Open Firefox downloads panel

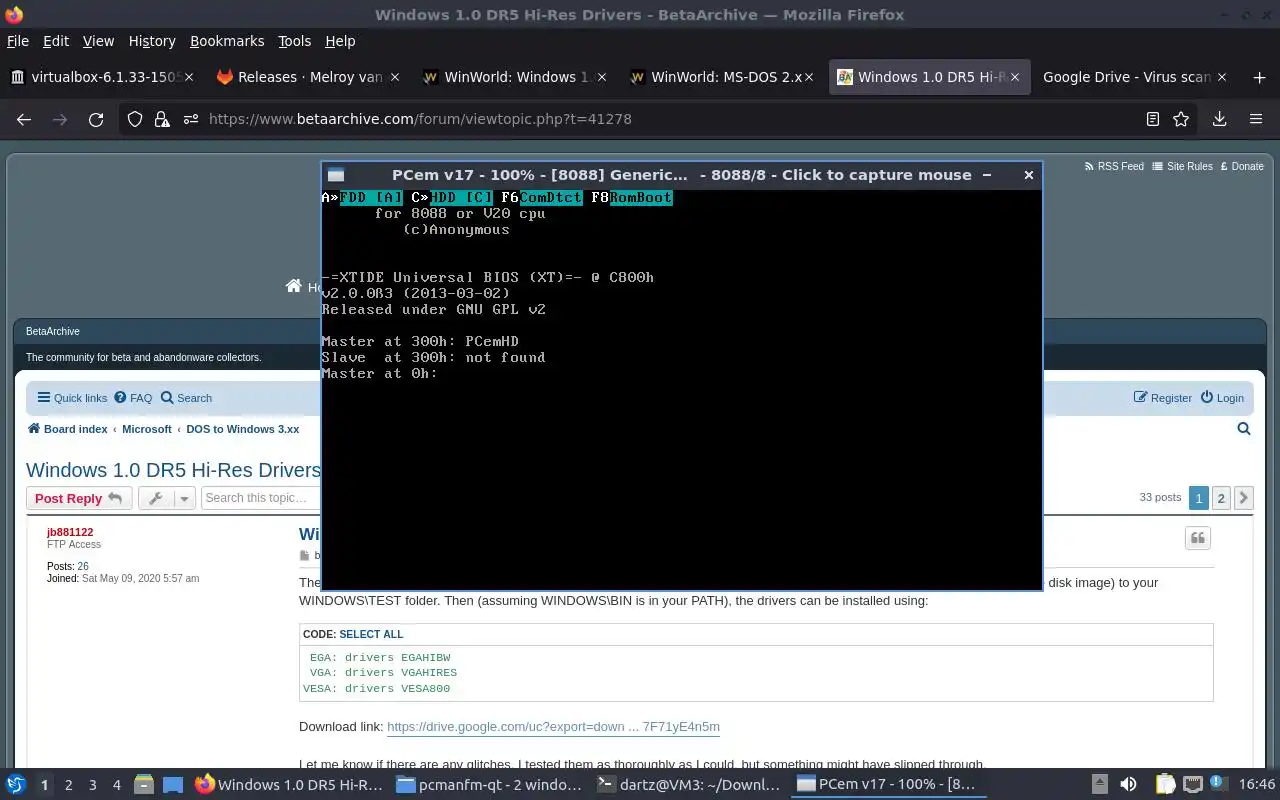[x=1219, y=119]
